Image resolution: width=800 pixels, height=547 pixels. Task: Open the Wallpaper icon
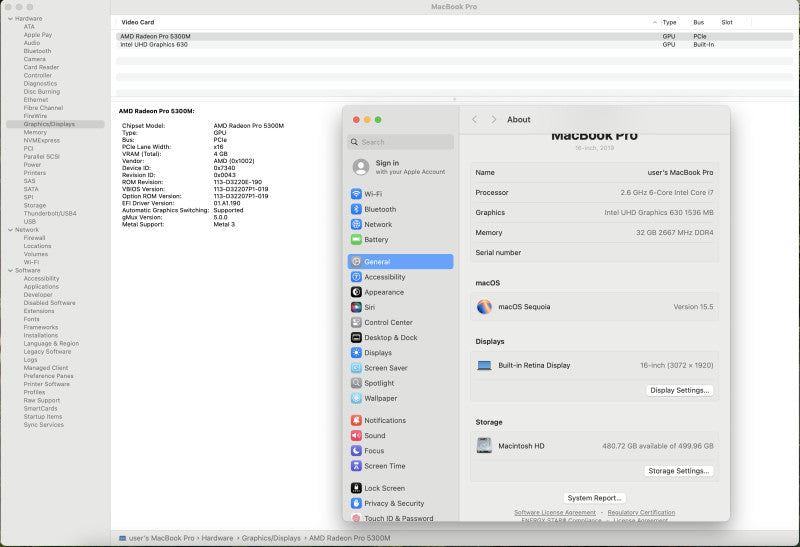coord(356,398)
